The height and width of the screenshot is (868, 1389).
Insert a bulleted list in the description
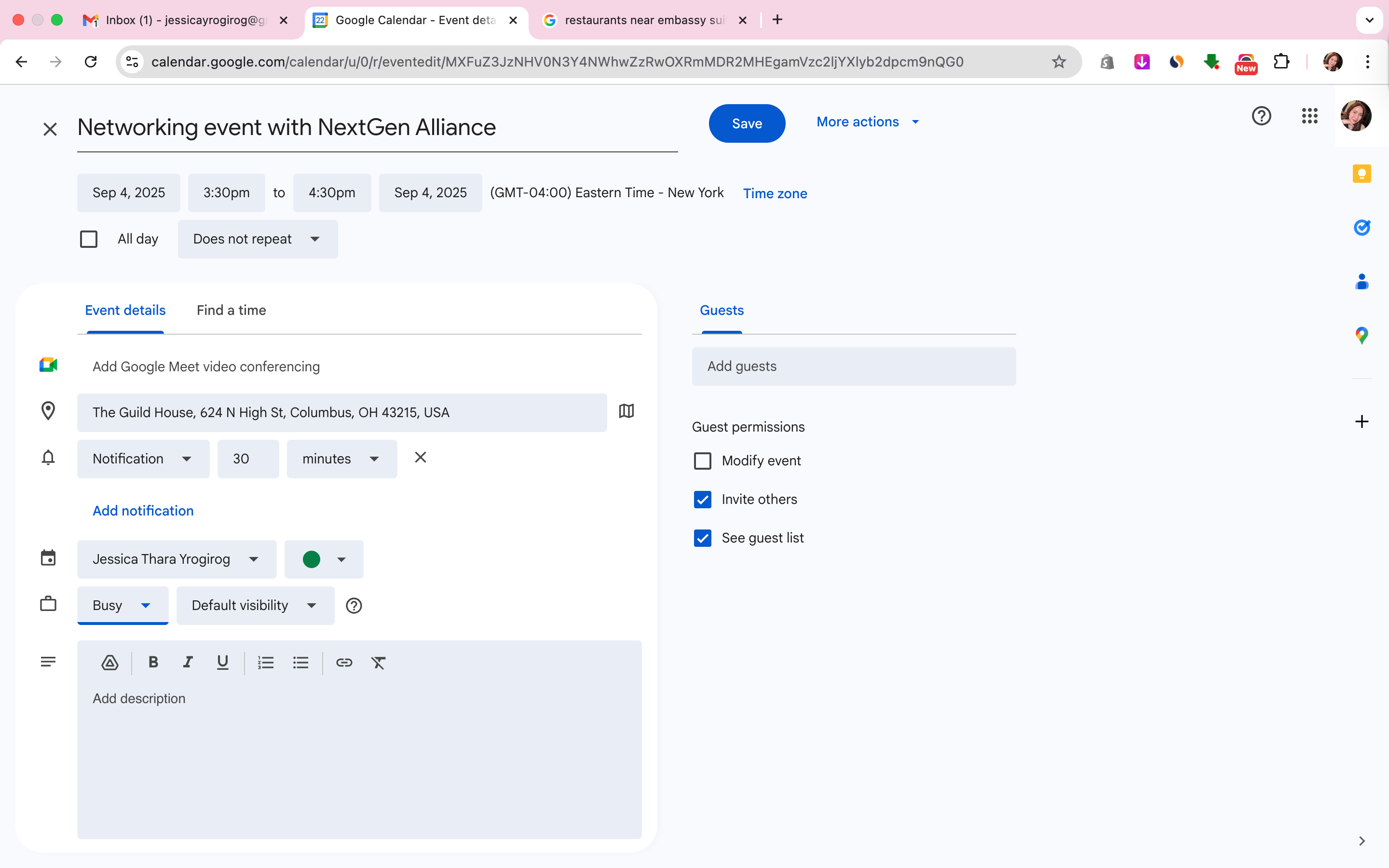[x=300, y=663]
